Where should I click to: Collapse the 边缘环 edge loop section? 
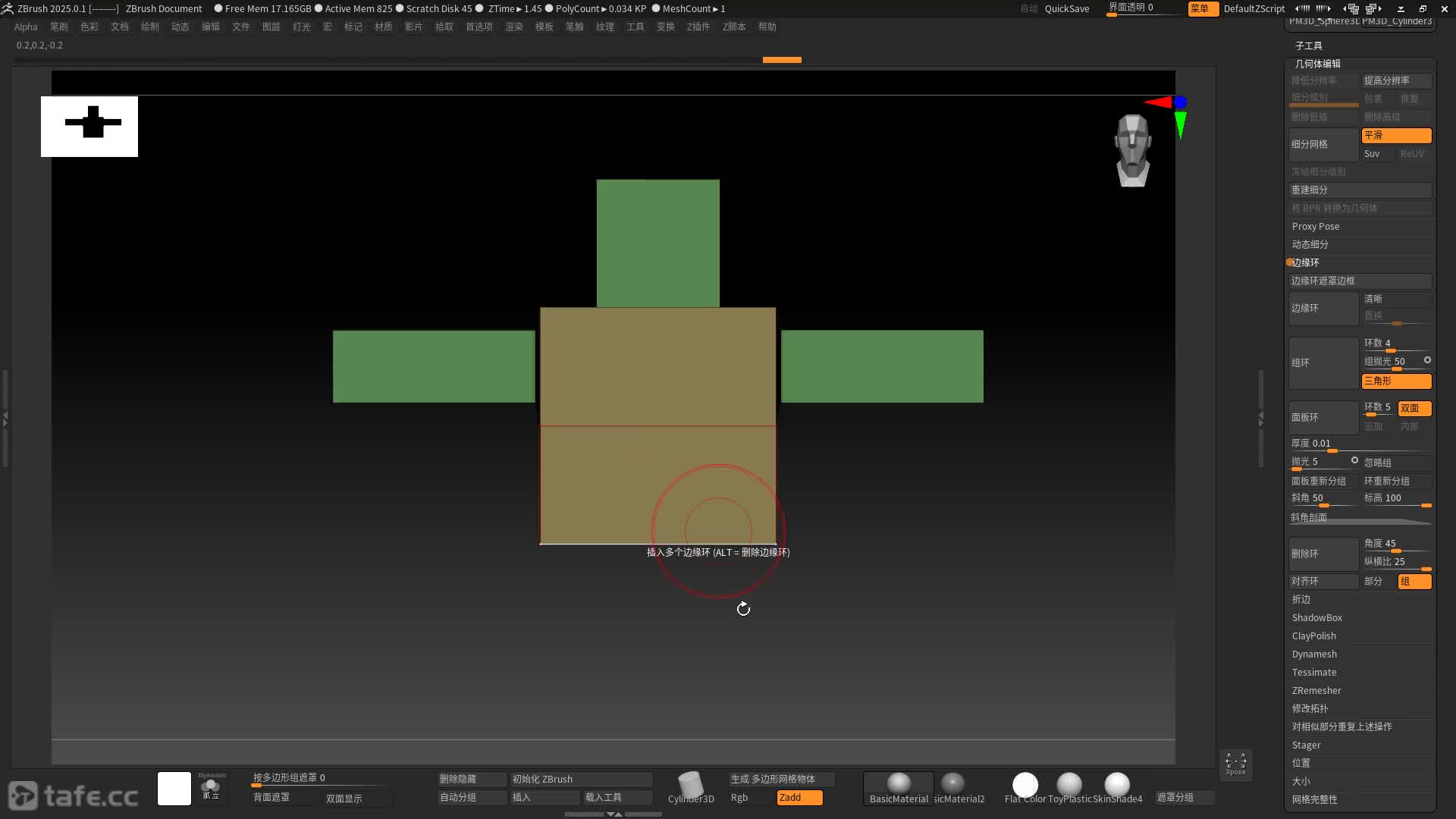[x=1305, y=262]
